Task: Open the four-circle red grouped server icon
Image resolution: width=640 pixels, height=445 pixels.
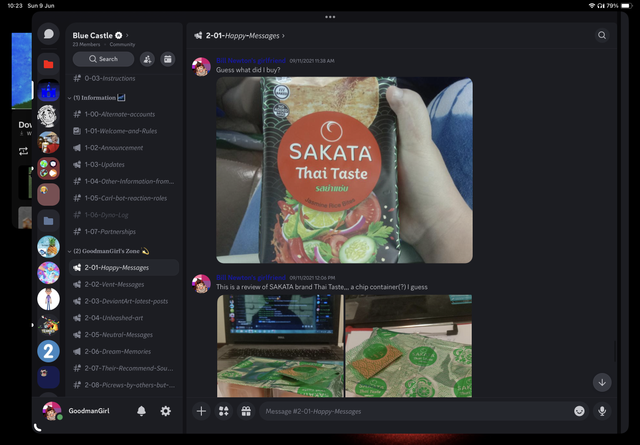Action: point(49,168)
